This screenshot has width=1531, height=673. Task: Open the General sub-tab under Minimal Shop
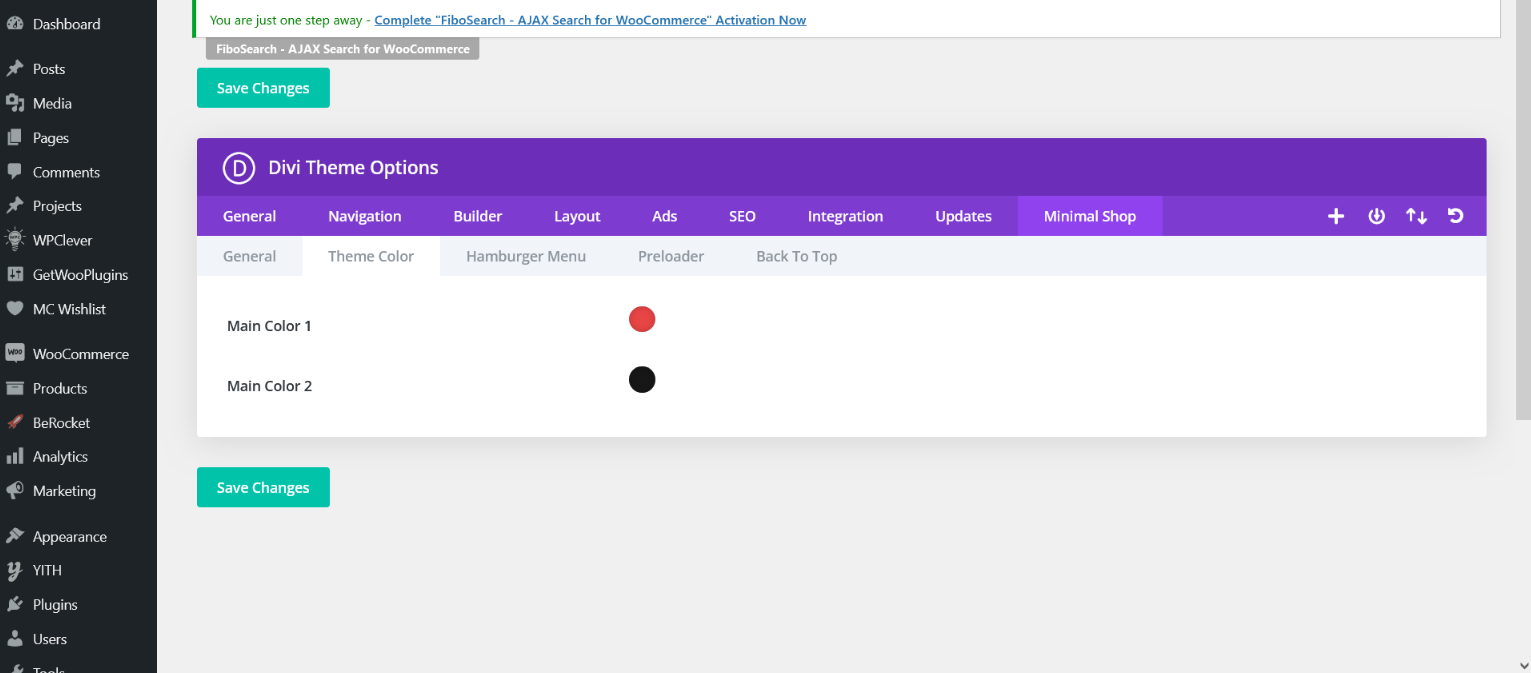(x=249, y=256)
